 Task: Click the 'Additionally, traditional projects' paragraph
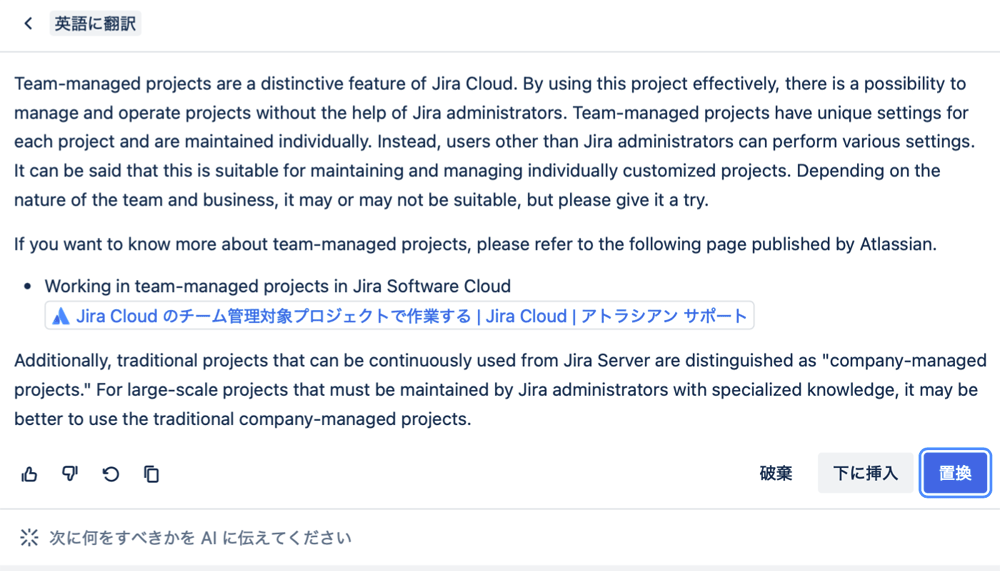[500, 390]
